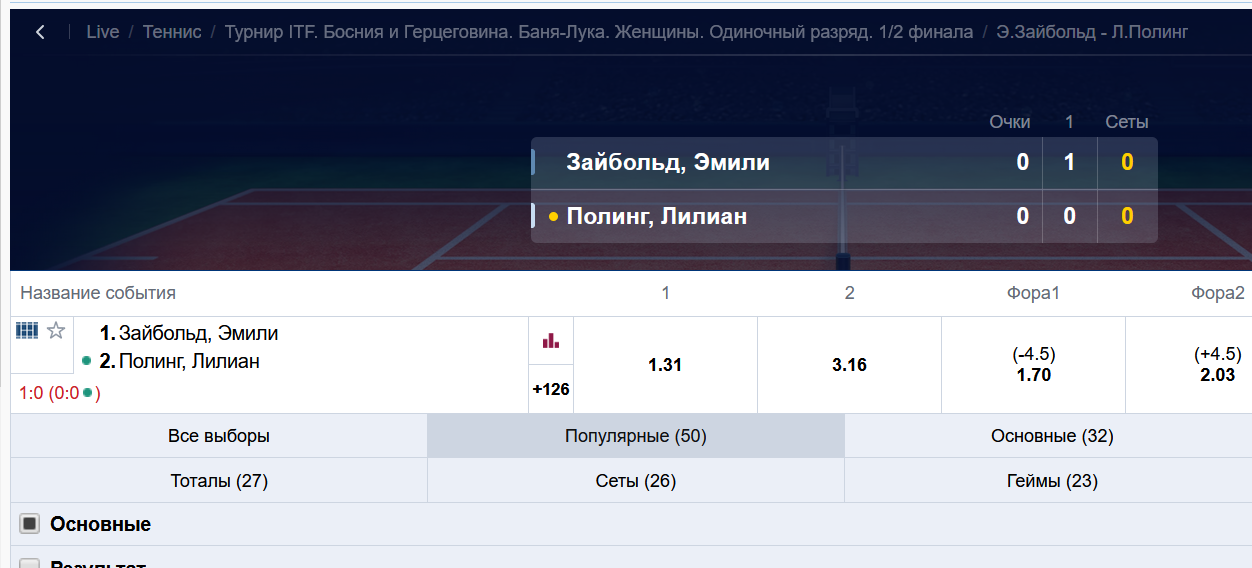Expand additional +126 markets
This screenshot has width=1252, height=568.
coord(551,389)
